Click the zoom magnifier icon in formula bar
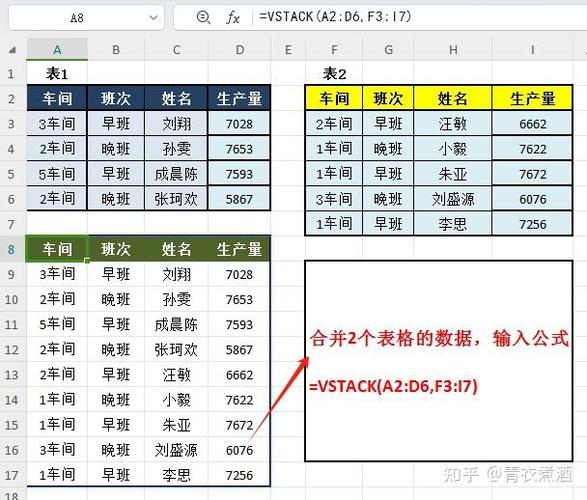Viewport: 587px width, 500px height. (203, 17)
